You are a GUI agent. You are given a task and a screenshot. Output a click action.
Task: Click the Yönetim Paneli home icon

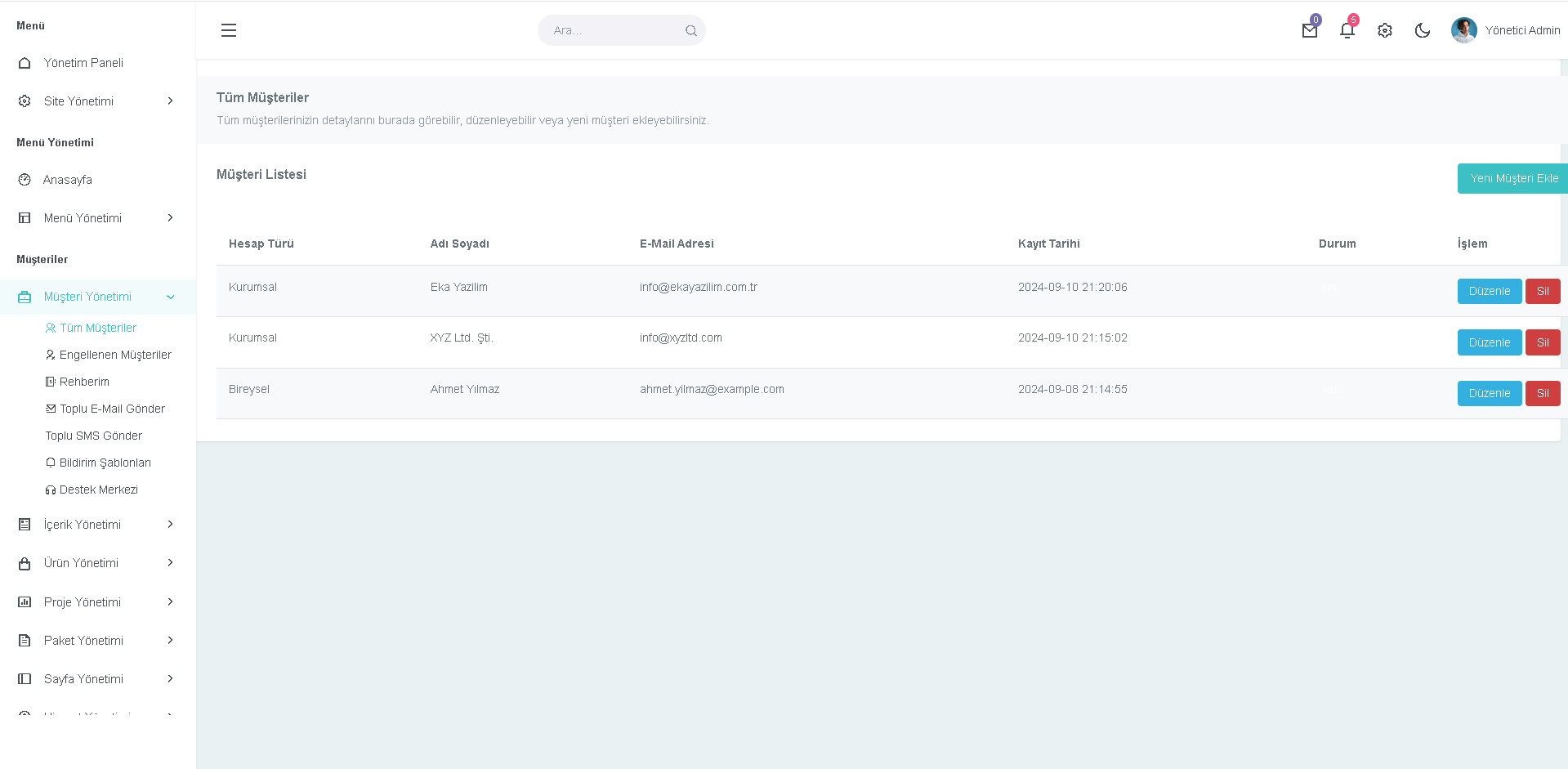pyautogui.click(x=25, y=63)
